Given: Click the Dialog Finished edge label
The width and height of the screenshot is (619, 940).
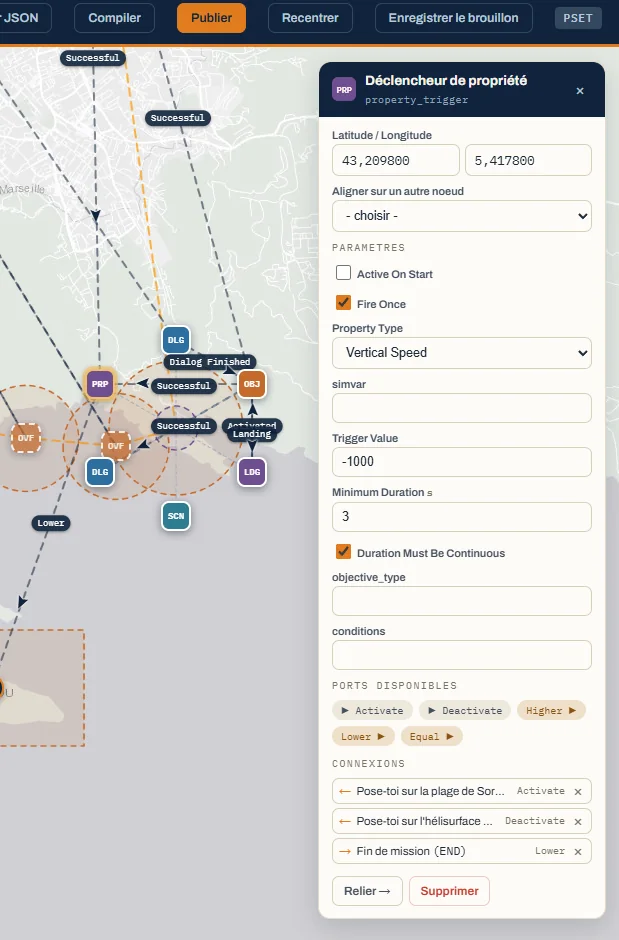Looking at the screenshot, I should (210, 361).
